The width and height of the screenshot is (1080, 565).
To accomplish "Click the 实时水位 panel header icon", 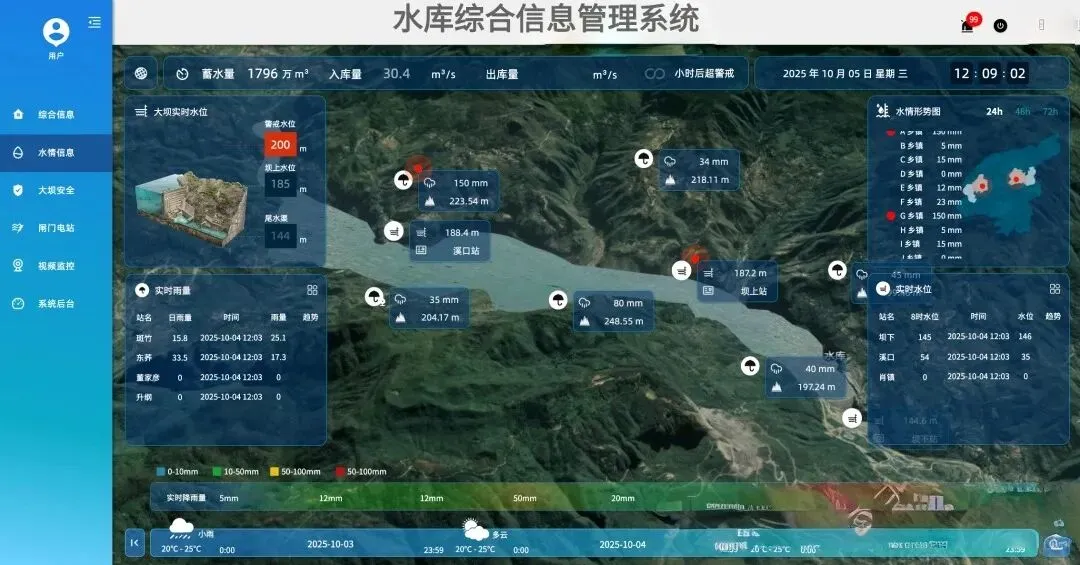I will (882, 289).
